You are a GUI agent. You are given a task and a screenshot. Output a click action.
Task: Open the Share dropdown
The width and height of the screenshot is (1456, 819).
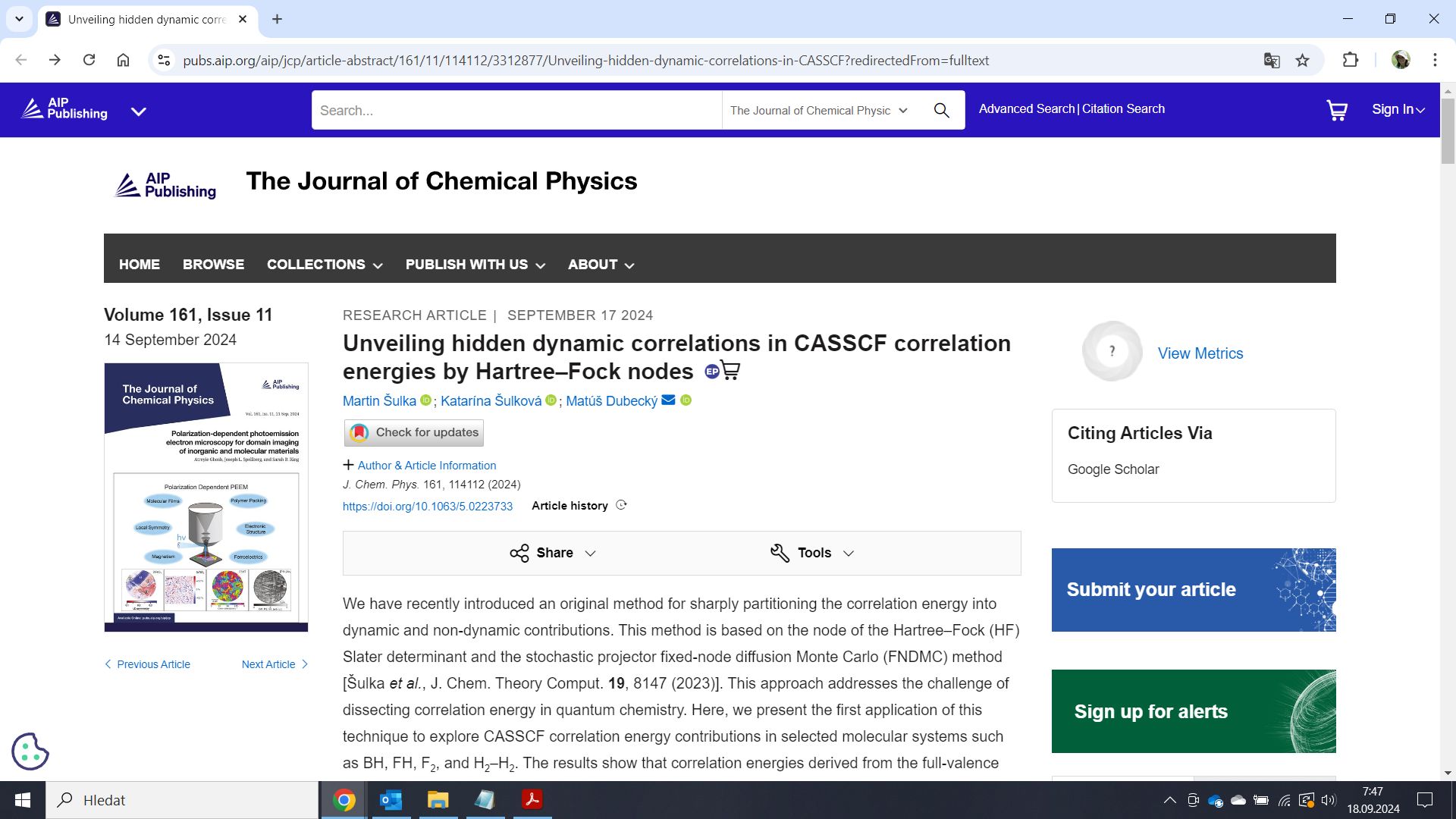click(553, 553)
